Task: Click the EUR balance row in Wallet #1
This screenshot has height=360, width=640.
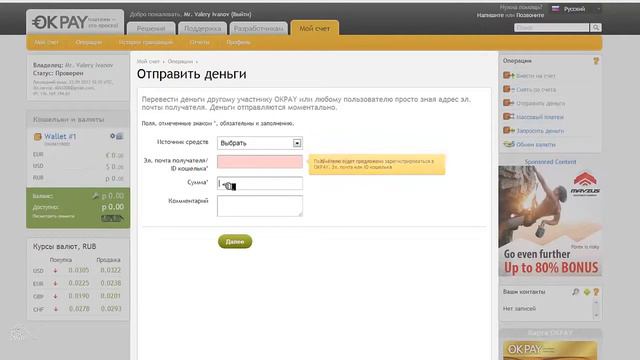Action: click(x=78, y=155)
